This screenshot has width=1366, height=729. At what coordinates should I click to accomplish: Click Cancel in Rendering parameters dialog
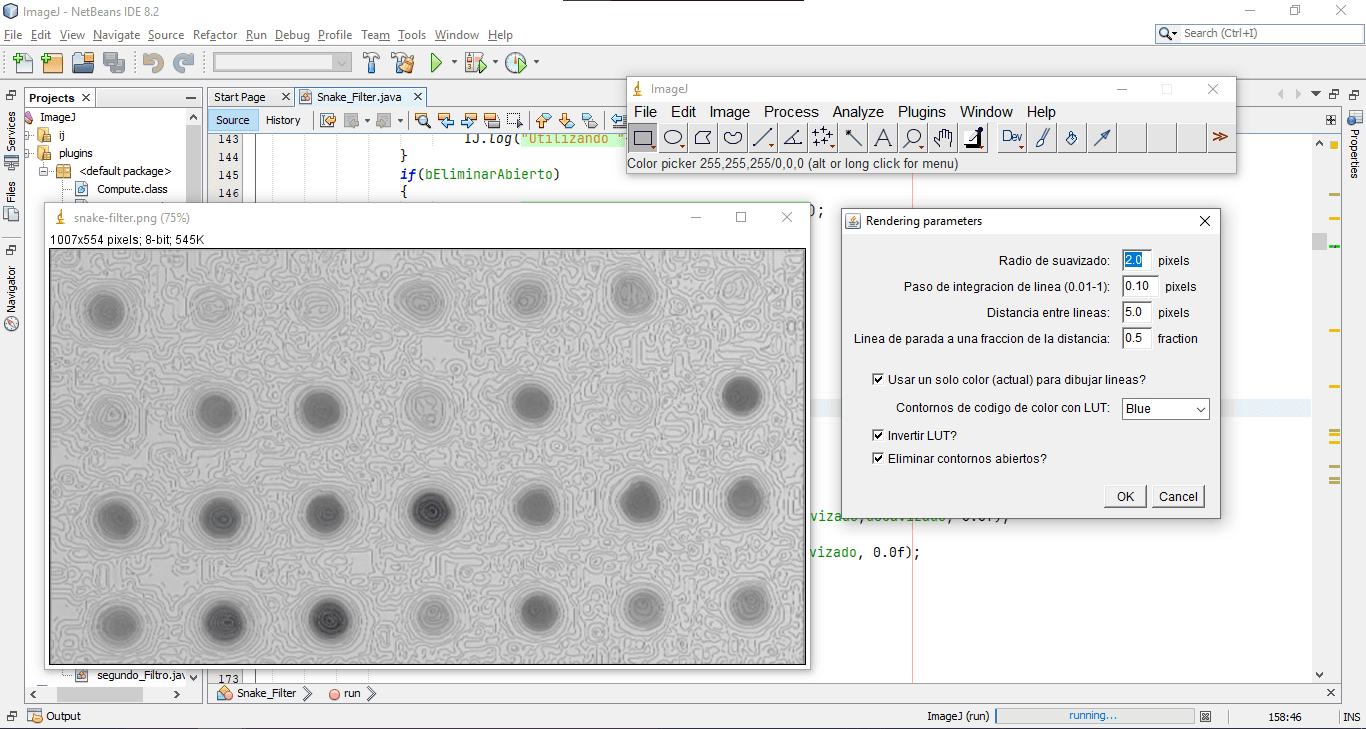point(1178,497)
